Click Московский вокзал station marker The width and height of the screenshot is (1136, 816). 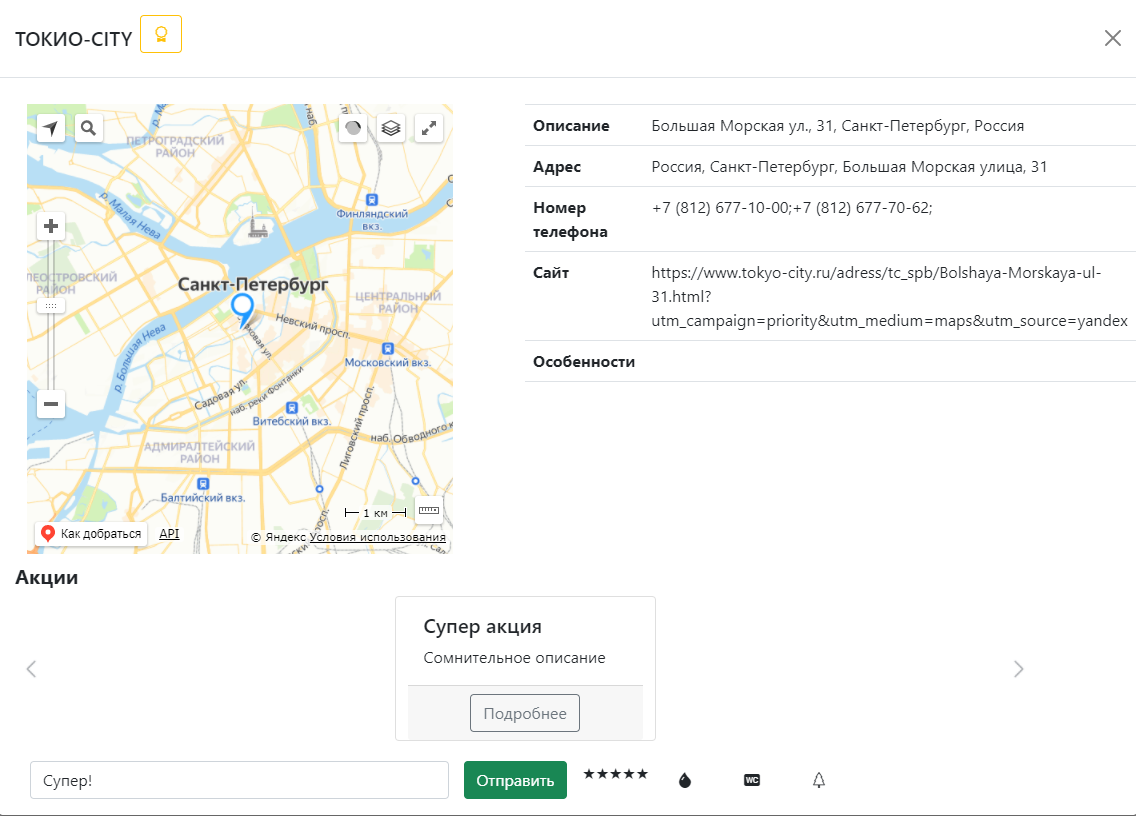click(x=388, y=349)
